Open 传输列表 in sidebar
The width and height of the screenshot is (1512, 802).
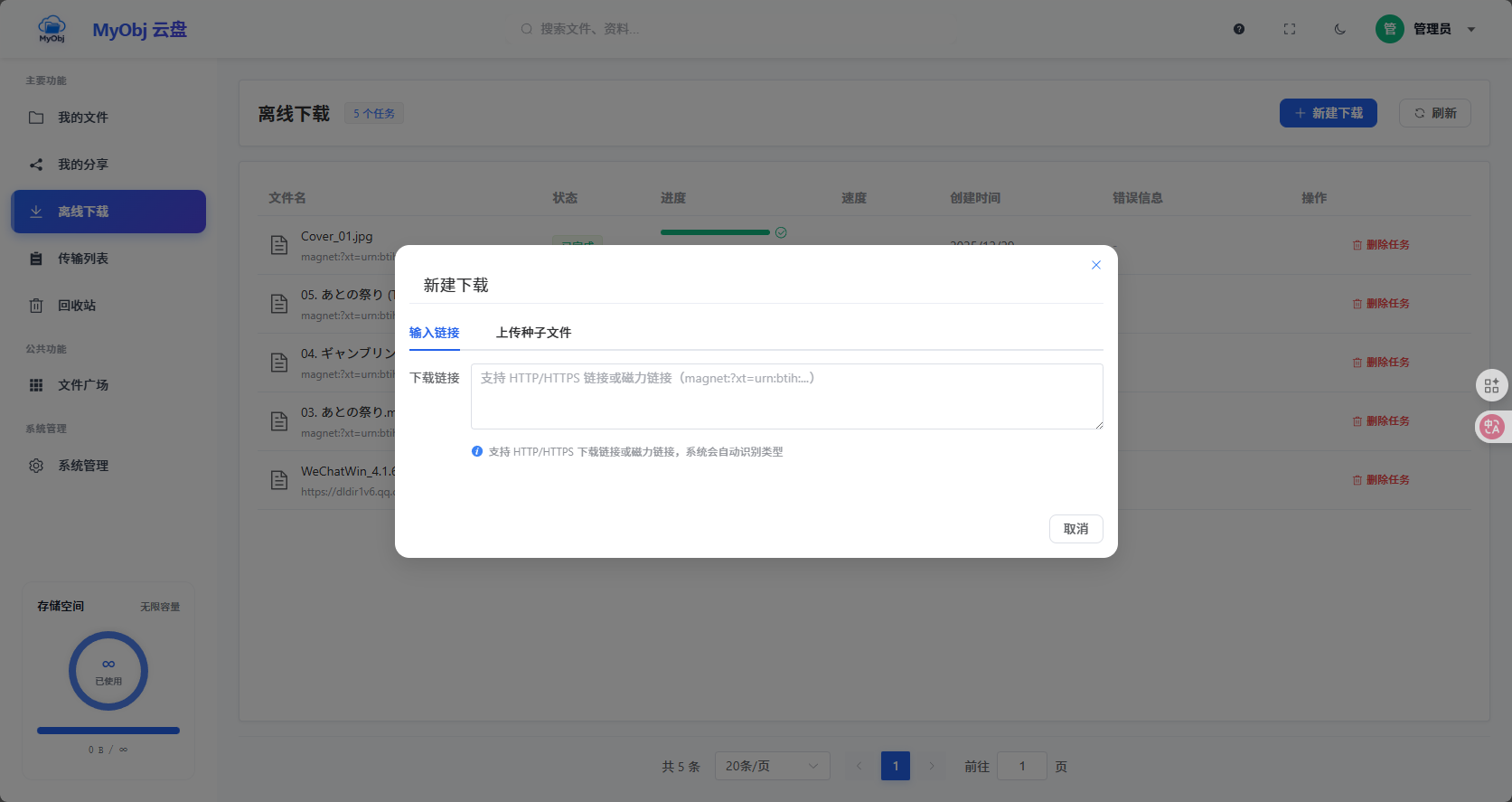(x=83, y=259)
